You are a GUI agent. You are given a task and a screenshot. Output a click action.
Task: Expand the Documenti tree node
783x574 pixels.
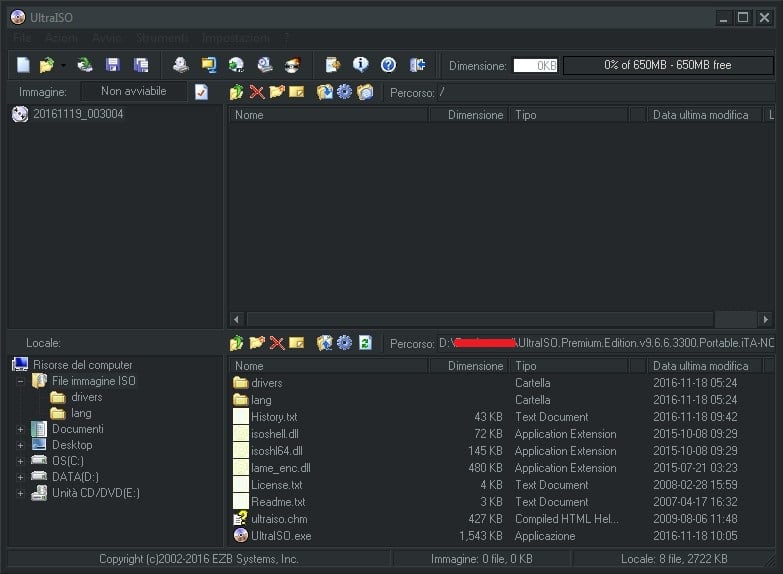[x=20, y=429]
